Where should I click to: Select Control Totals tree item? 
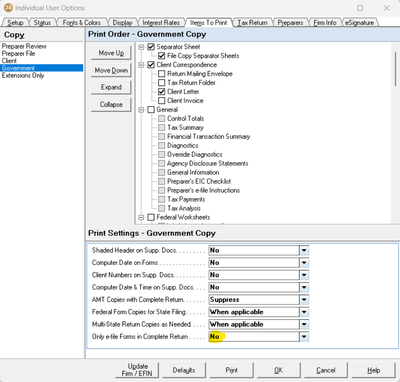[x=185, y=119]
